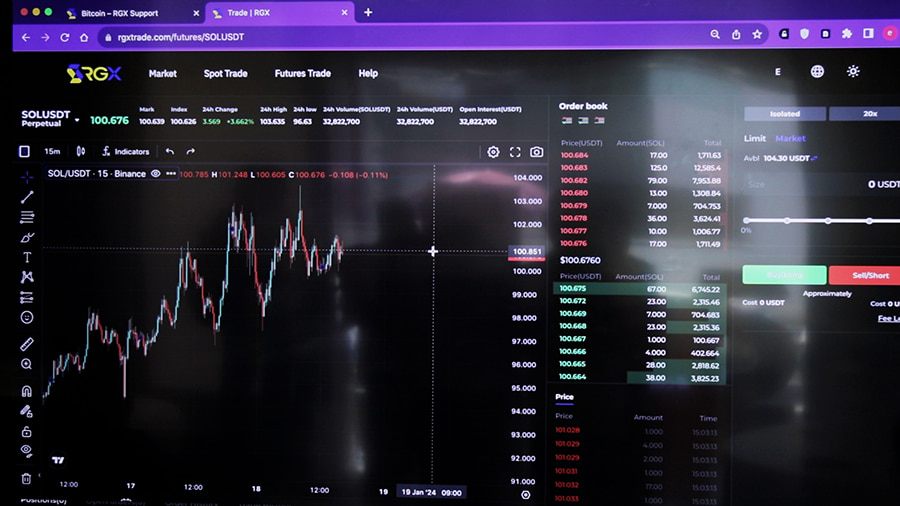This screenshot has width=900, height=506.
Task: Click the RGX logo
Action: pos(94,73)
